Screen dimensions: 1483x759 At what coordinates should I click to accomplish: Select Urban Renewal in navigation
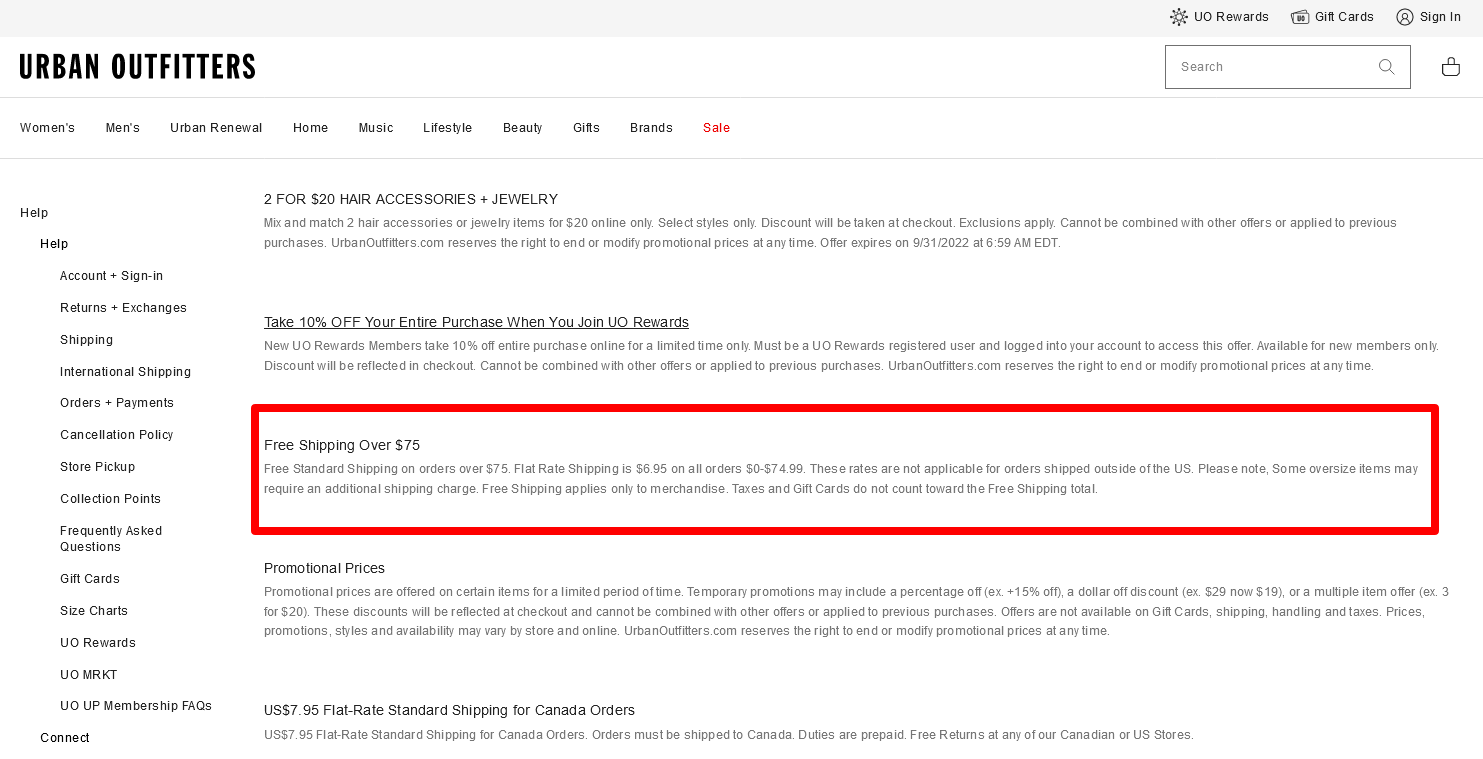(216, 128)
